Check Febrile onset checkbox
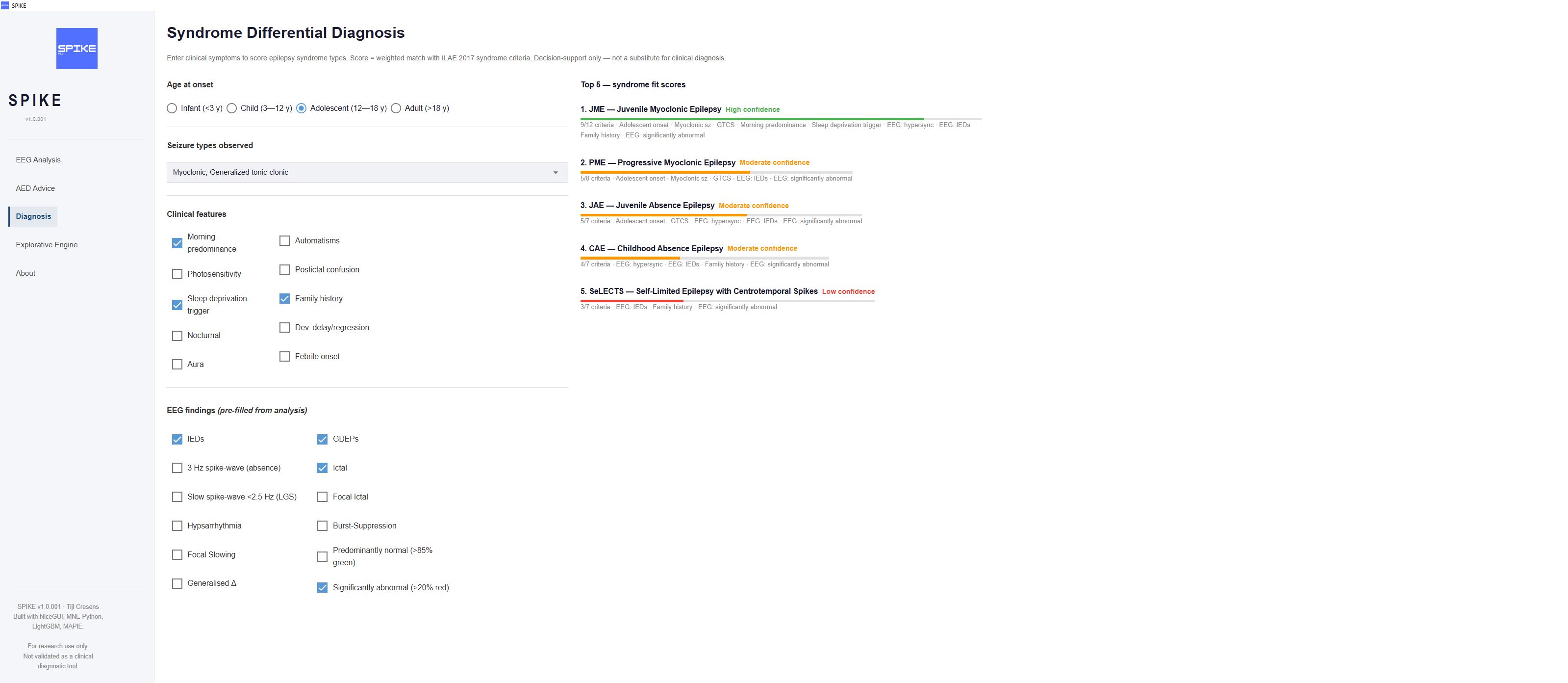 tap(284, 356)
